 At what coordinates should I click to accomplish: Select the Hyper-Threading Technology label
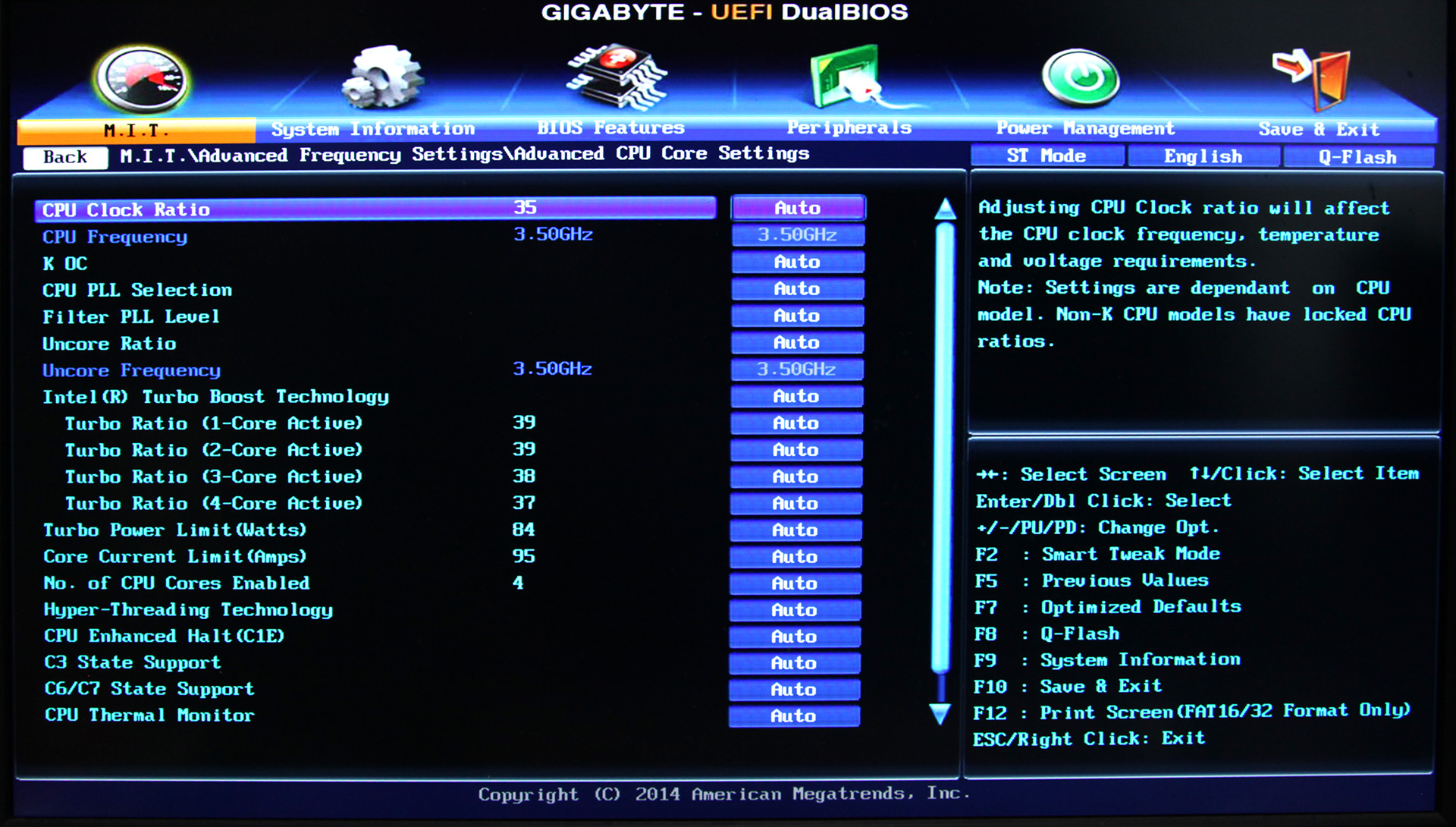coord(188,610)
